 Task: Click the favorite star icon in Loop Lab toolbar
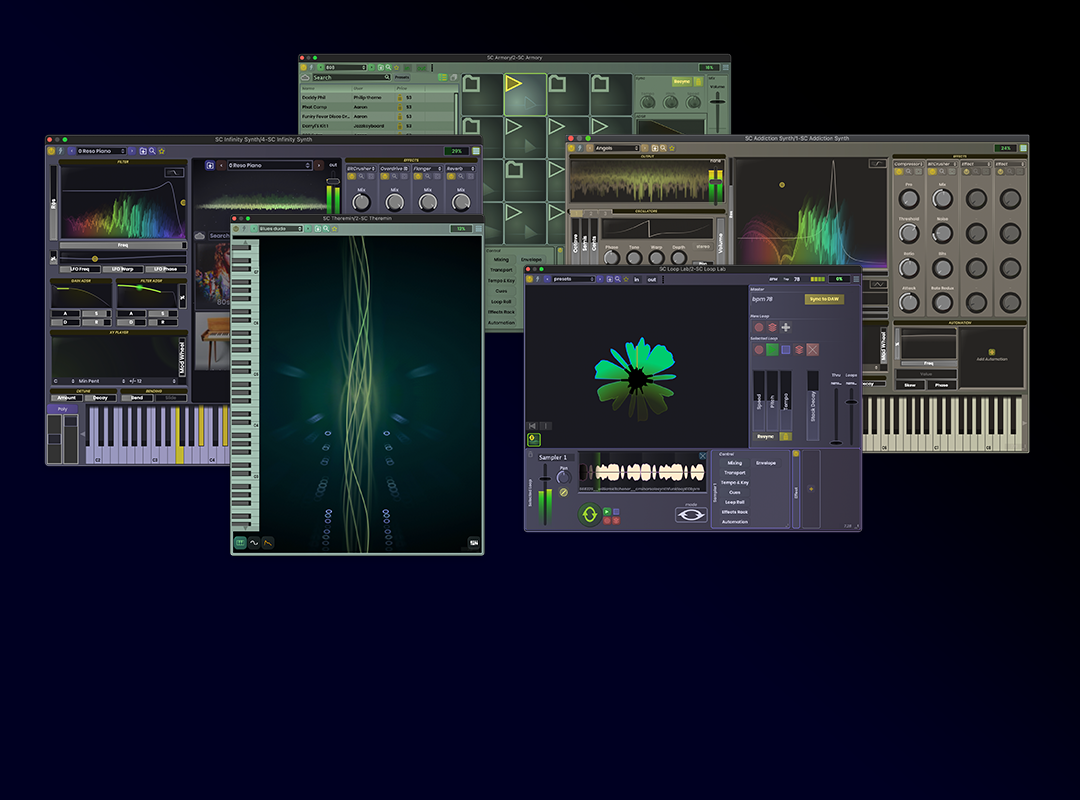coord(626,279)
